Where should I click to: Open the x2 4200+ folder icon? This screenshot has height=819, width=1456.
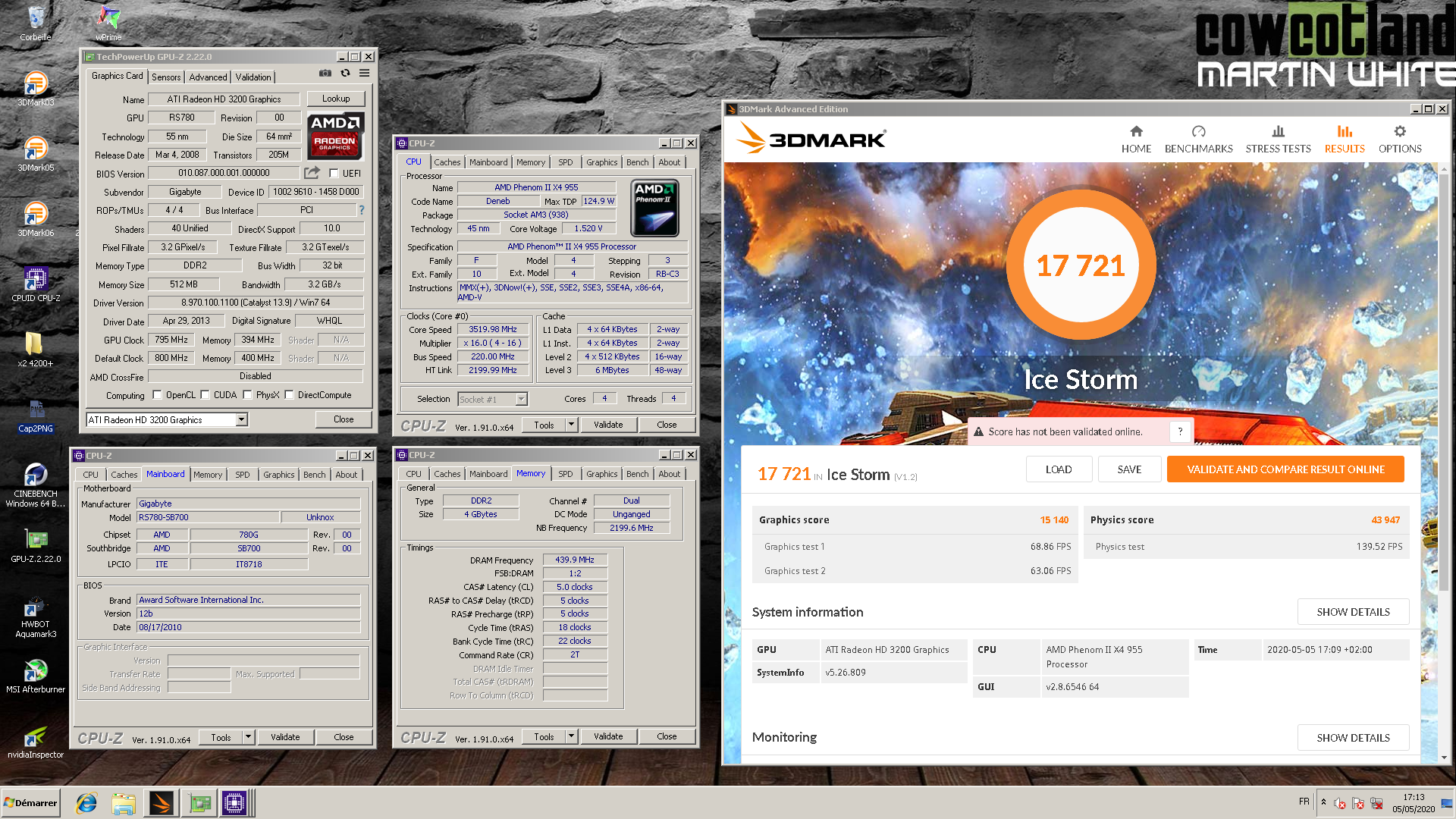(x=36, y=349)
